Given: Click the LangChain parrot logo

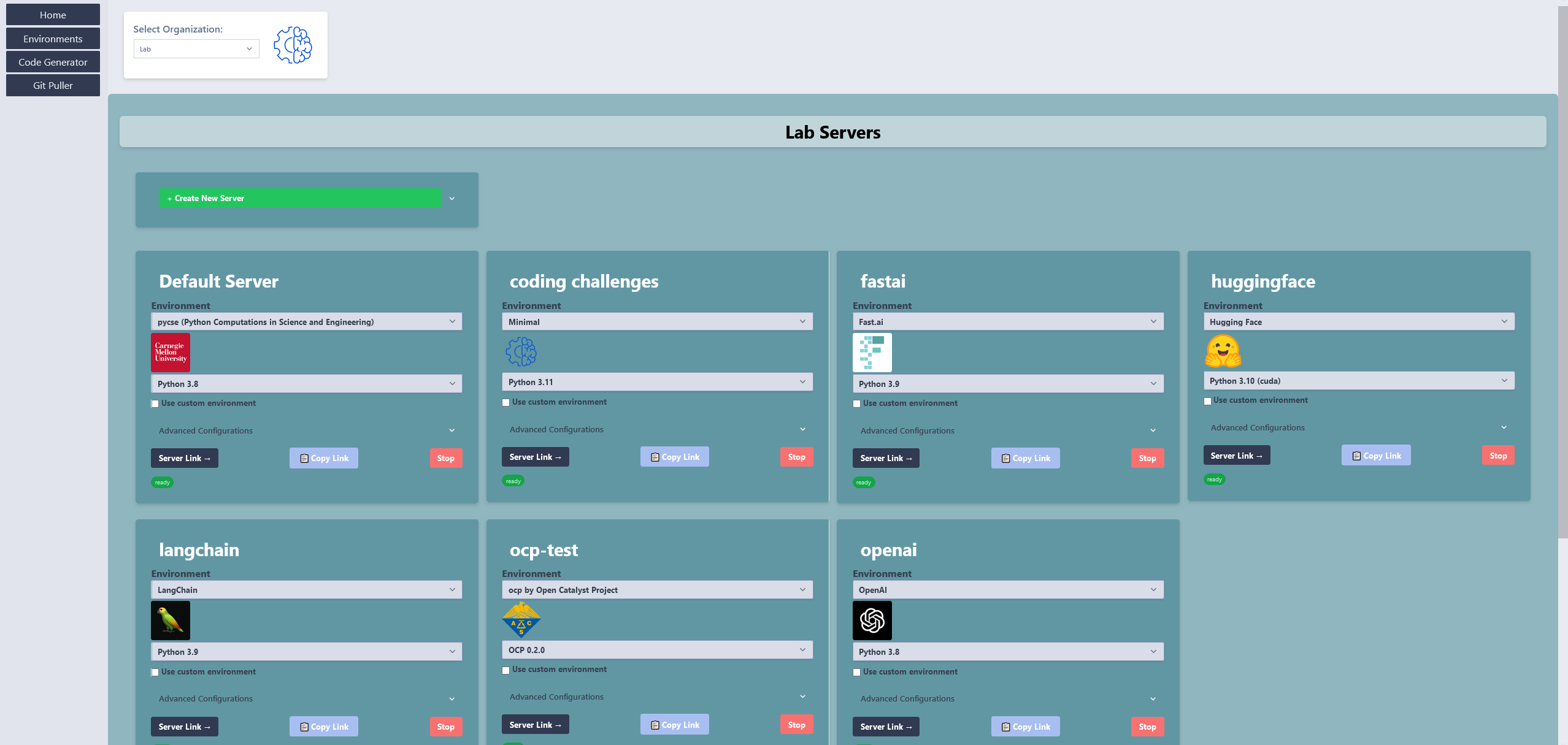Looking at the screenshot, I should tap(171, 621).
